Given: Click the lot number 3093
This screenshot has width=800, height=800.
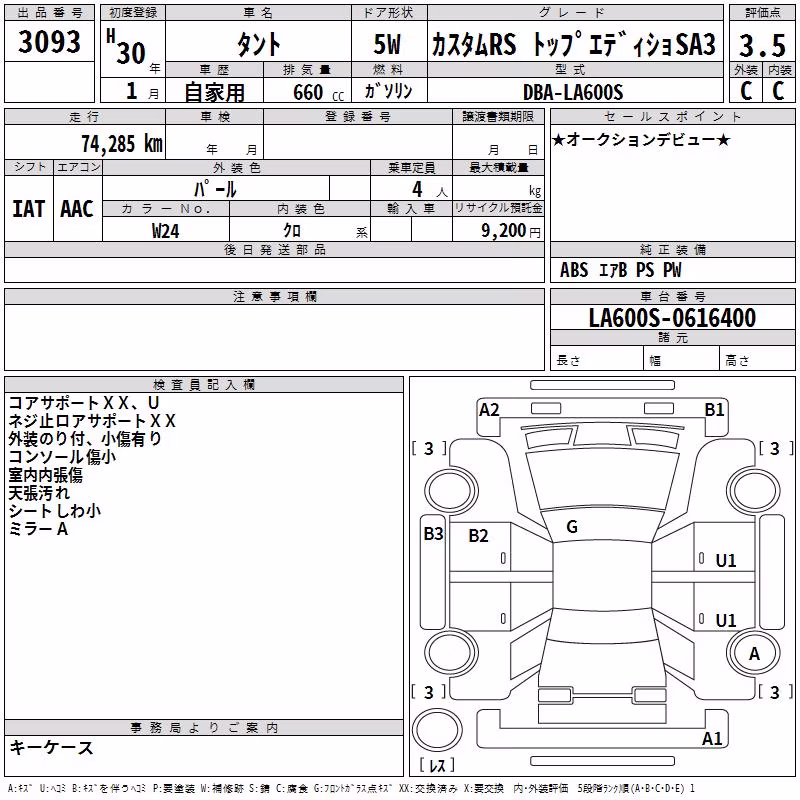Looking at the screenshot, I should pyautogui.click(x=49, y=42).
